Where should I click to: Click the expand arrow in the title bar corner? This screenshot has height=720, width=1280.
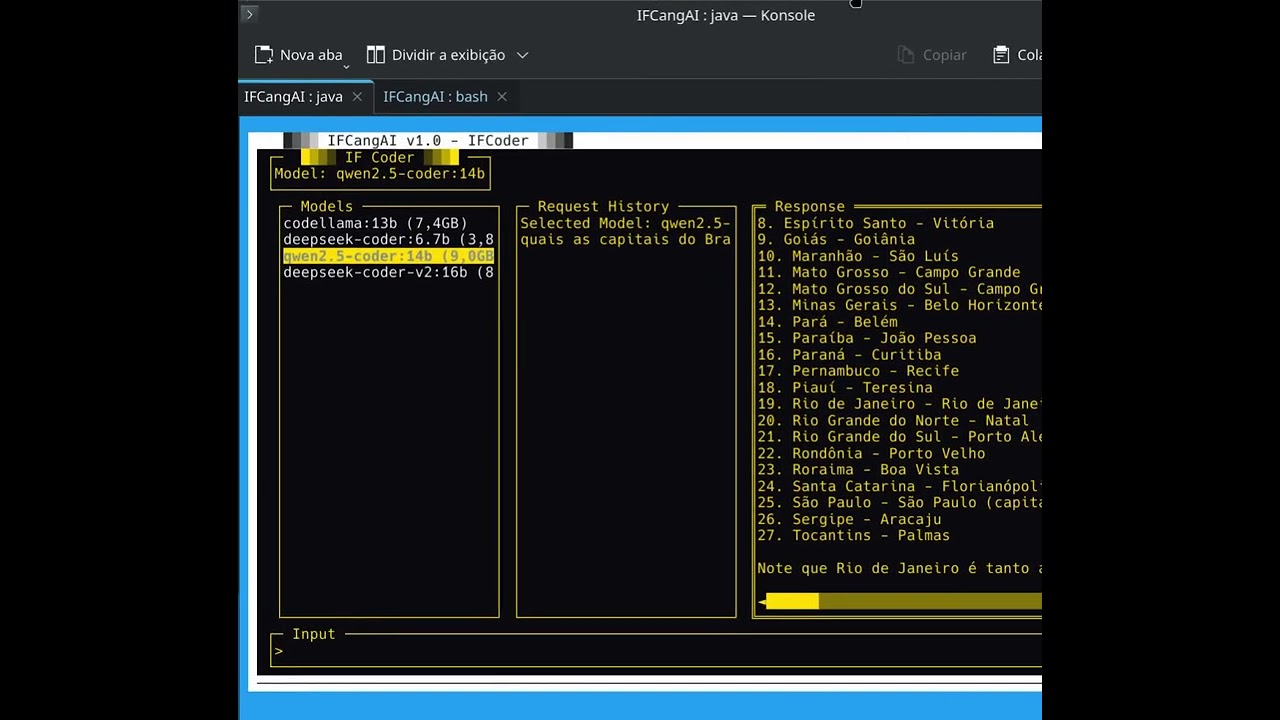(250, 14)
